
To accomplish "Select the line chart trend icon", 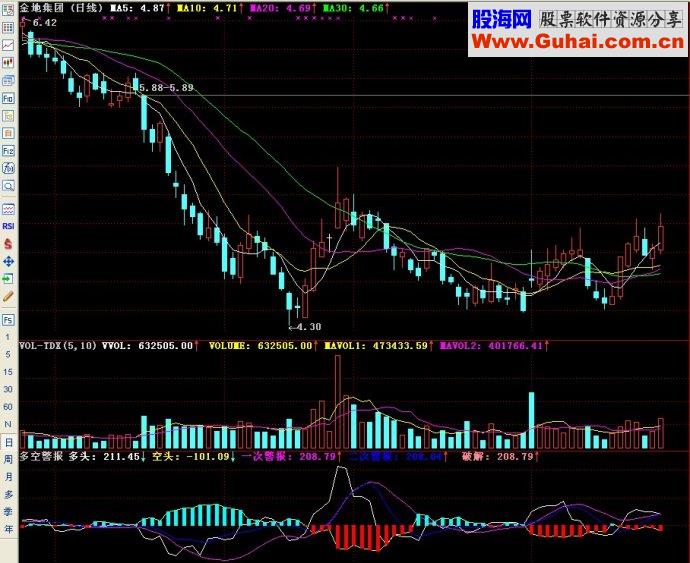I will [x=8, y=45].
